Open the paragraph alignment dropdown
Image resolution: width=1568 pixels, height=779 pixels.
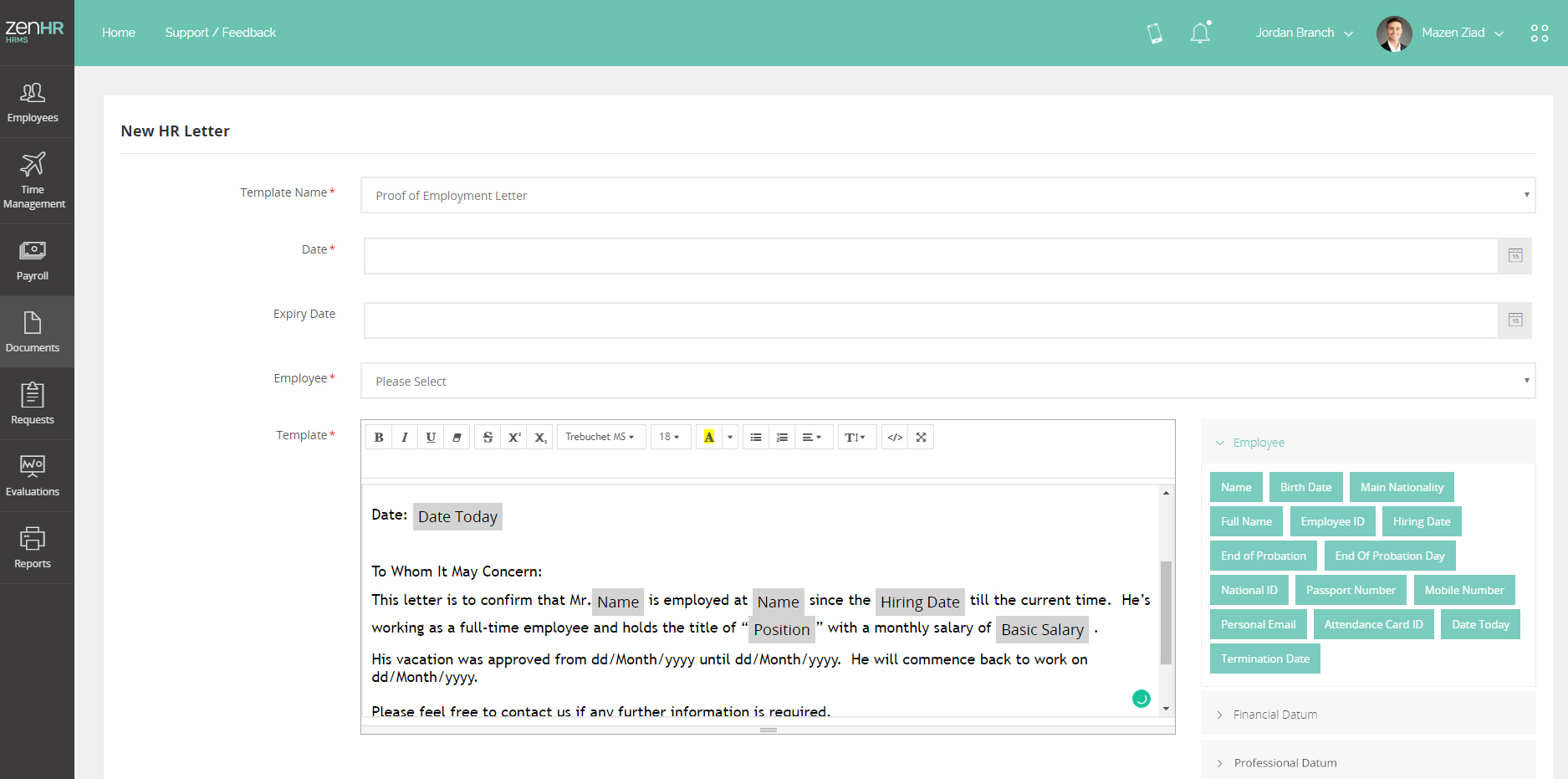click(812, 437)
